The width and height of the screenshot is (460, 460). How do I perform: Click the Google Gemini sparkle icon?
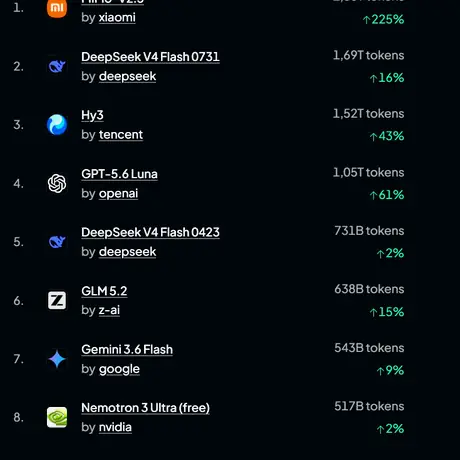(x=57, y=359)
